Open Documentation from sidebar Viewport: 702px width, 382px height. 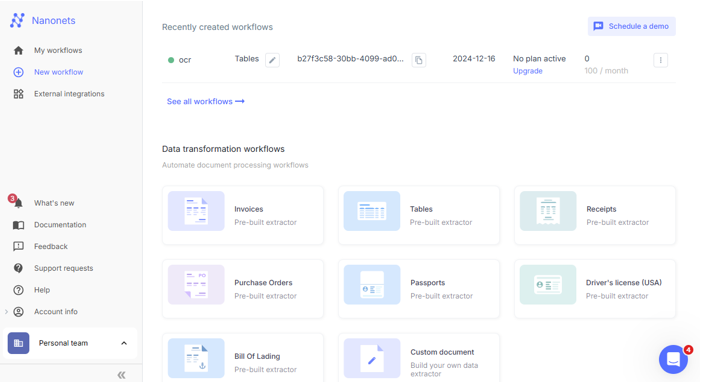tap(60, 225)
